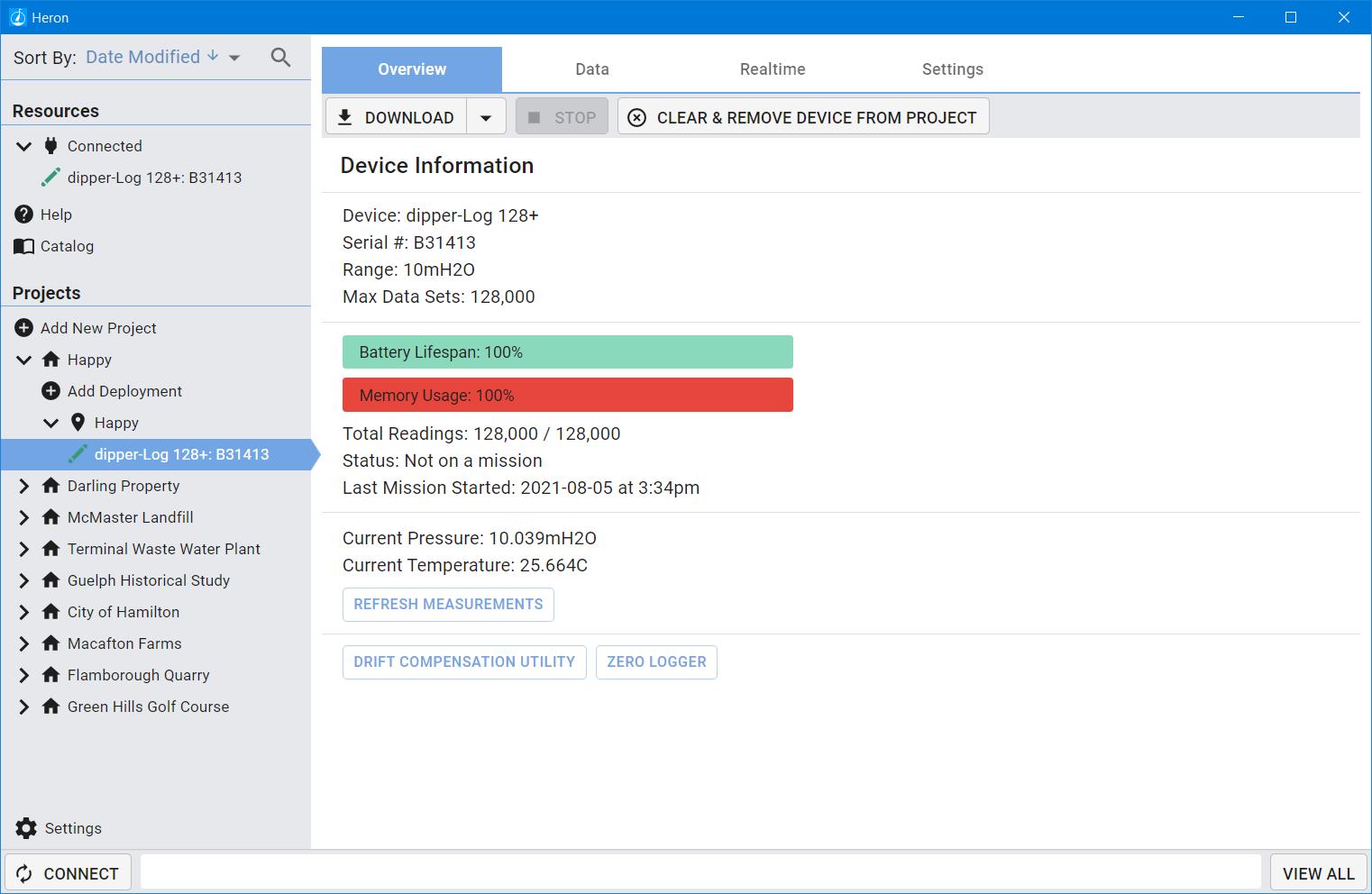The image size is (1372, 894).
Task: Click the 'Date Modified' sort value
Action: [x=142, y=57]
